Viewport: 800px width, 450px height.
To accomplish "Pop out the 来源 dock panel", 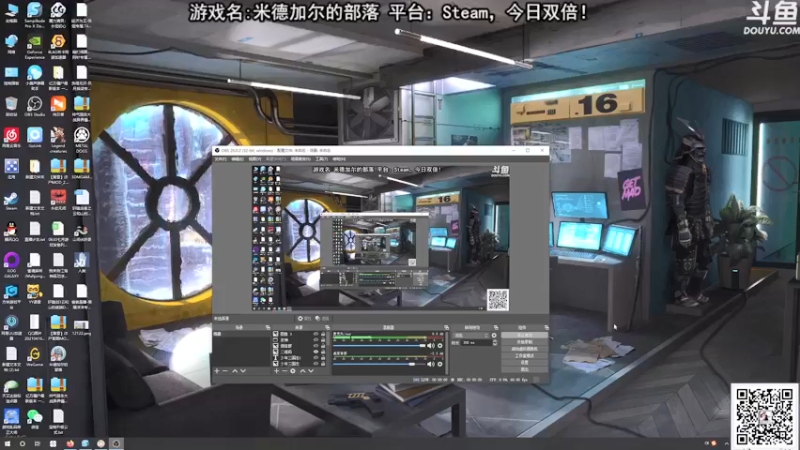I will coord(327,328).
